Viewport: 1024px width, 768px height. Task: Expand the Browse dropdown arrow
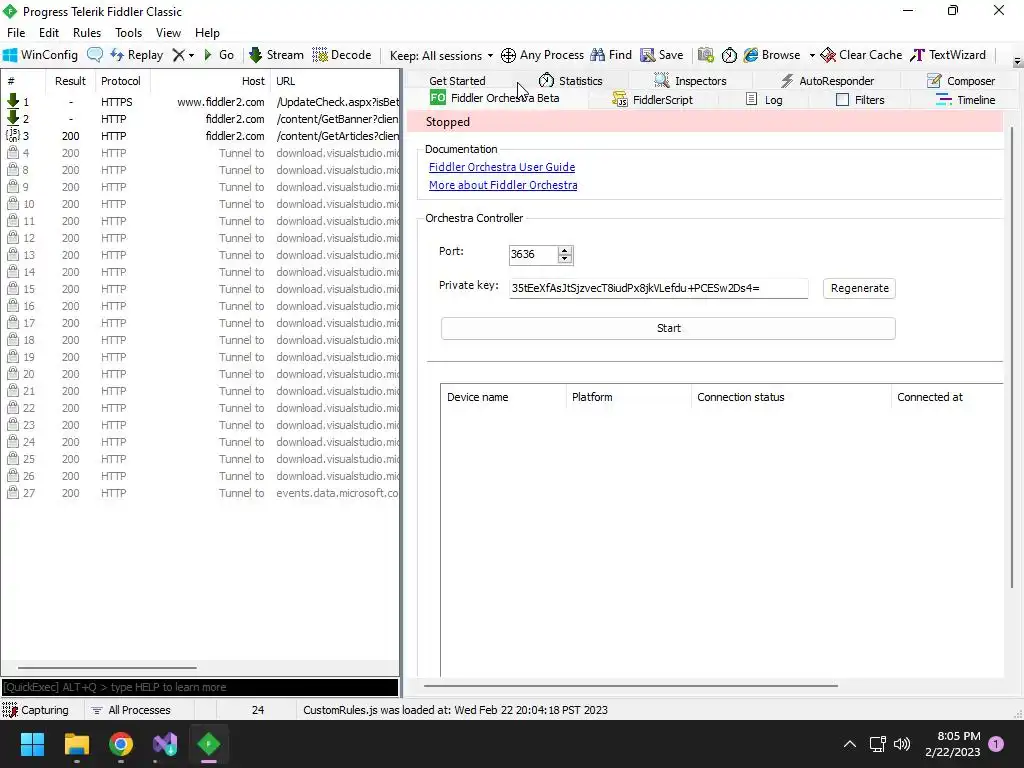[812, 56]
